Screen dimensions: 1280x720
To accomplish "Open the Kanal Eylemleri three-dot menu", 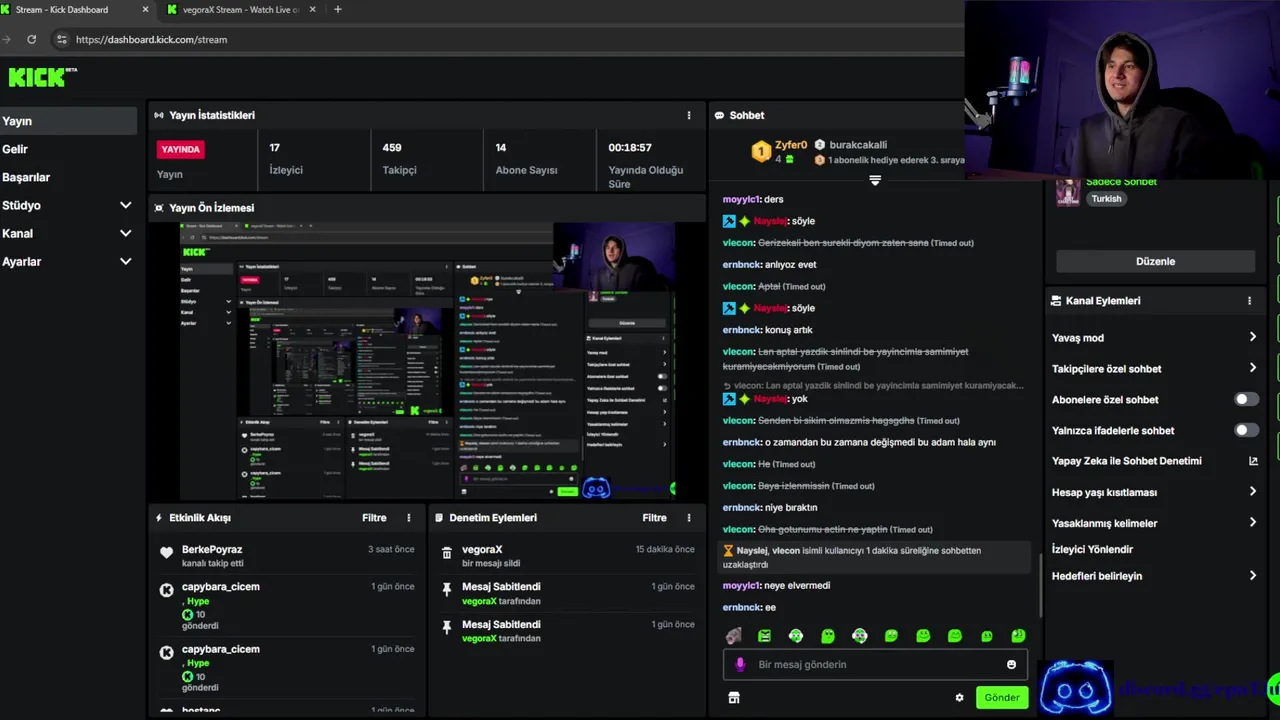I will 1249,300.
